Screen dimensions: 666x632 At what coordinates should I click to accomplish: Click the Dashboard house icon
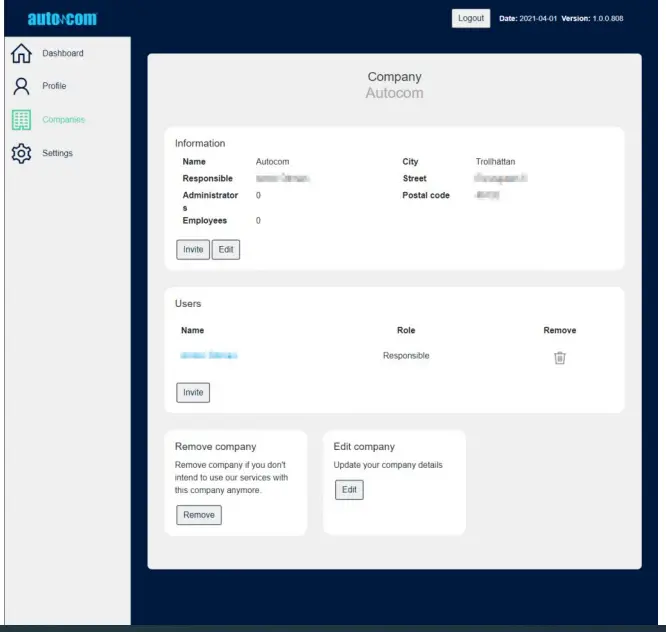point(21,54)
